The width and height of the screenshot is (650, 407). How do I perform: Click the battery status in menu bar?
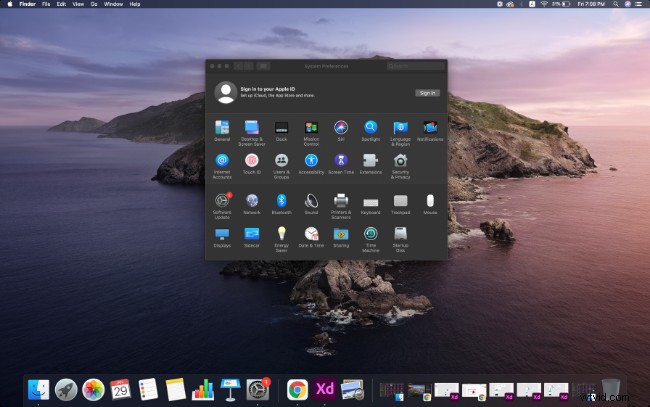tap(561, 4)
